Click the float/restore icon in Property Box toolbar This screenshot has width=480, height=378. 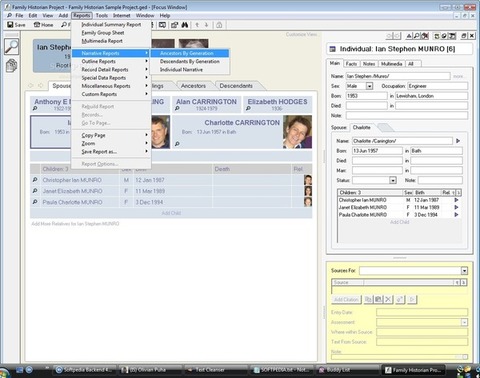click(464, 36)
